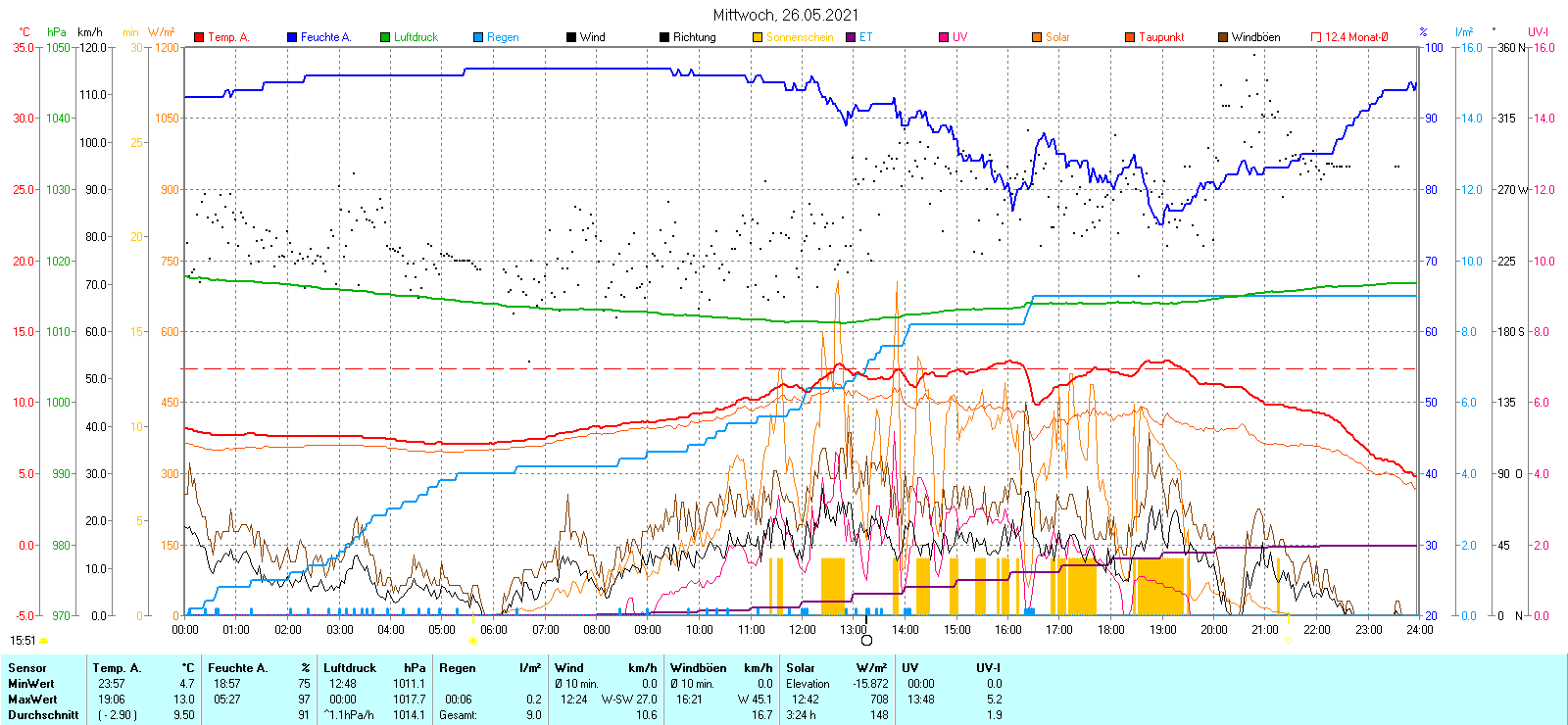
Task: Click the humidity maximum time 05:27
Action: [x=227, y=700]
